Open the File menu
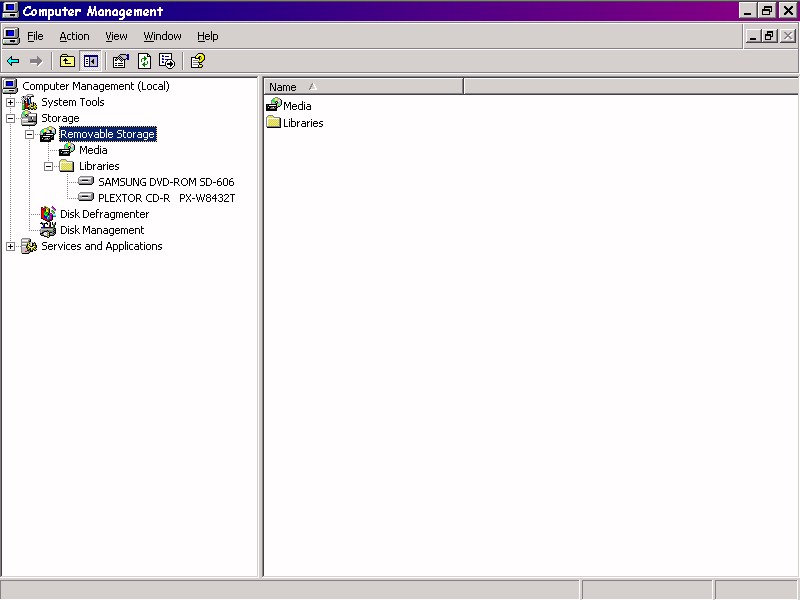800x600 pixels. tap(35, 36)
